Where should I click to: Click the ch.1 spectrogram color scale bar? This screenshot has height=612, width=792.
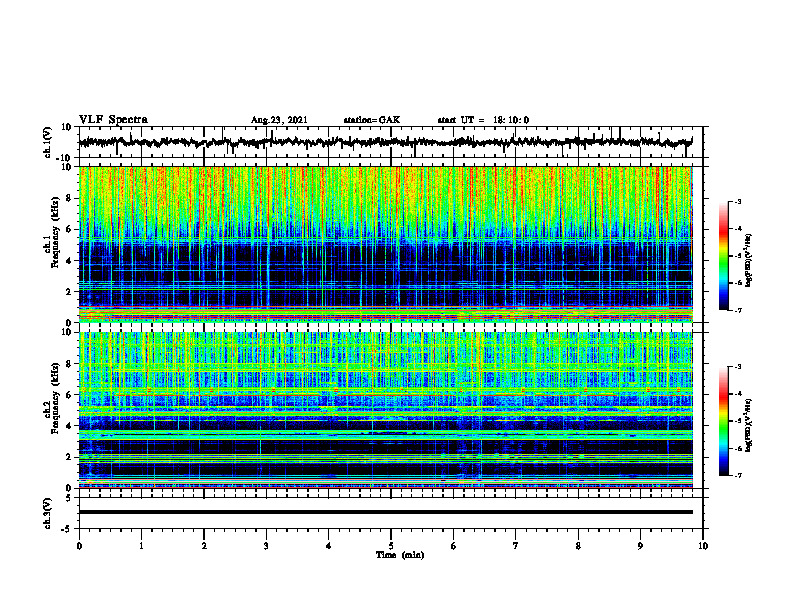click(724, 256)
